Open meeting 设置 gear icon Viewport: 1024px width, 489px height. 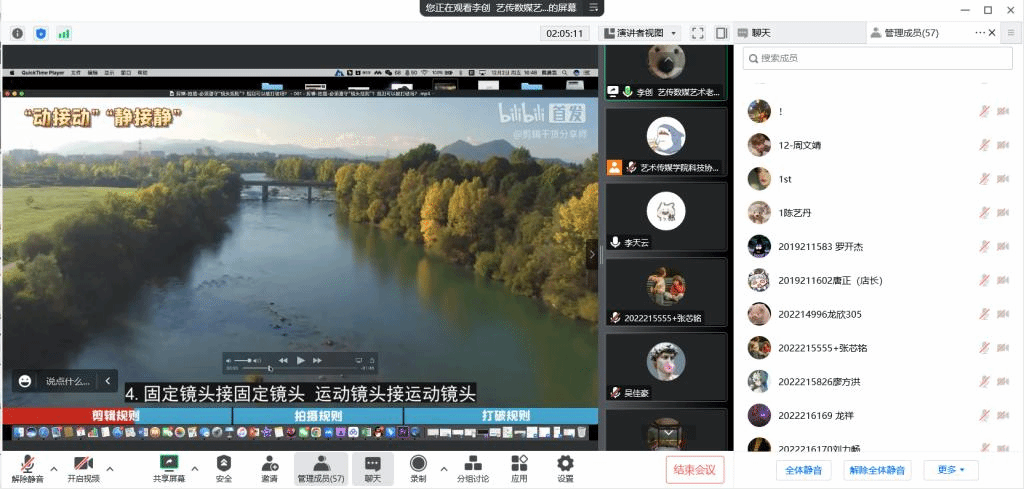tap(565, 463)
